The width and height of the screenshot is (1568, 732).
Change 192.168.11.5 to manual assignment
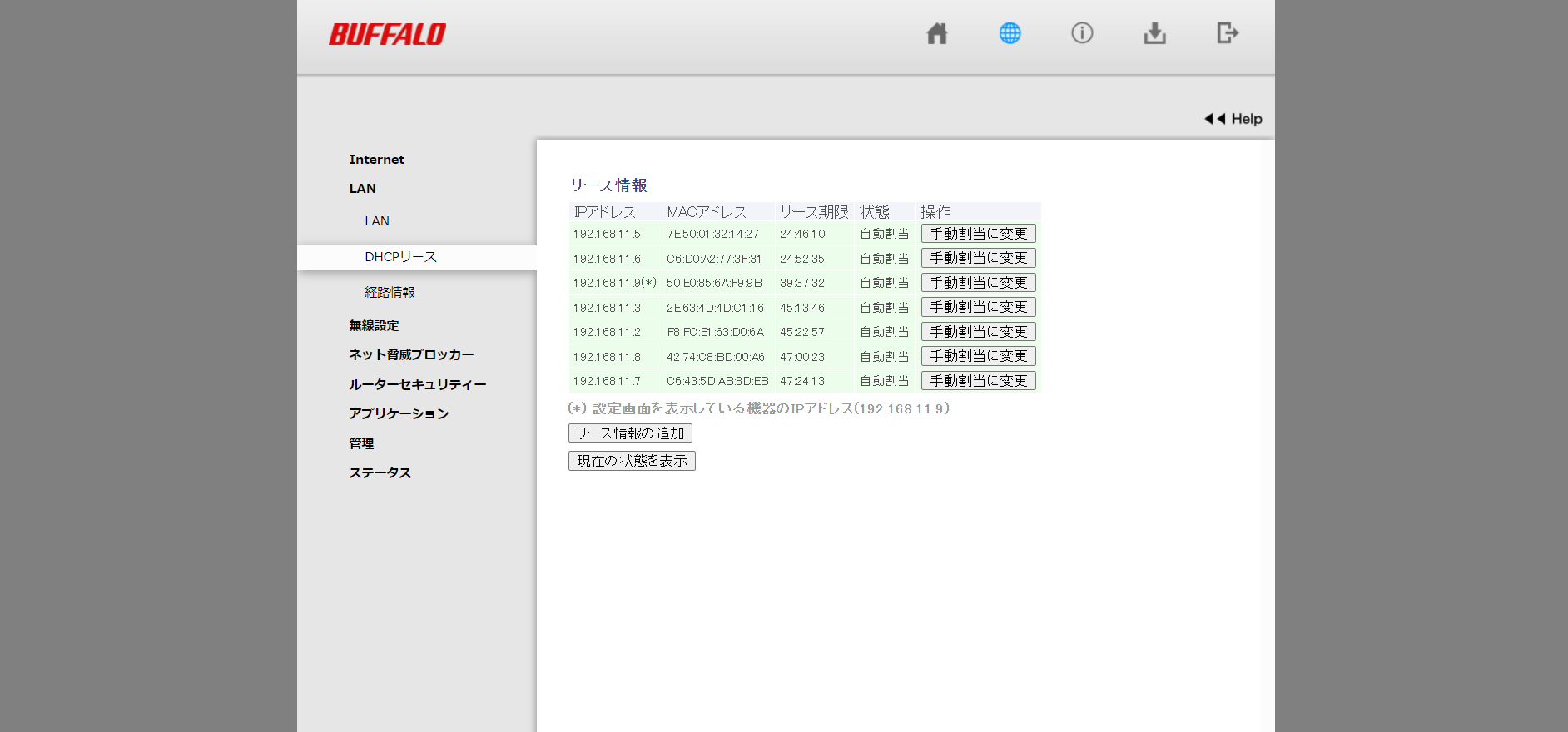point(978,234)
